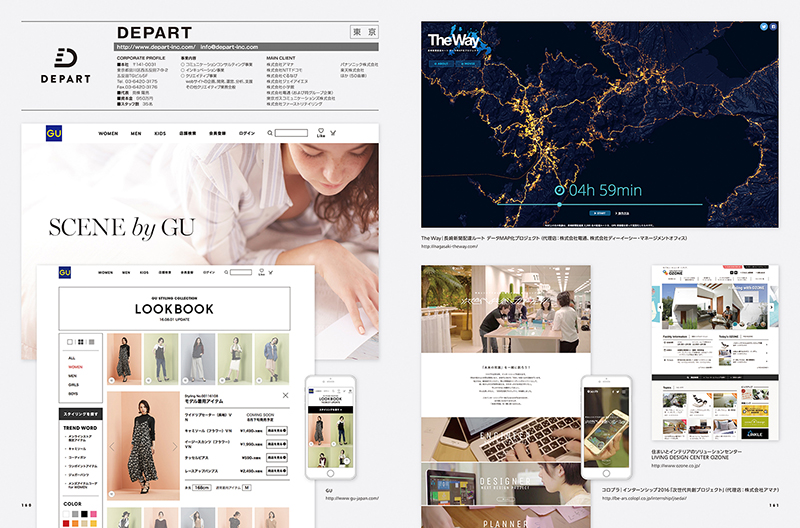Open the http://www.ozone.co.jp/ link

[676, 465]
